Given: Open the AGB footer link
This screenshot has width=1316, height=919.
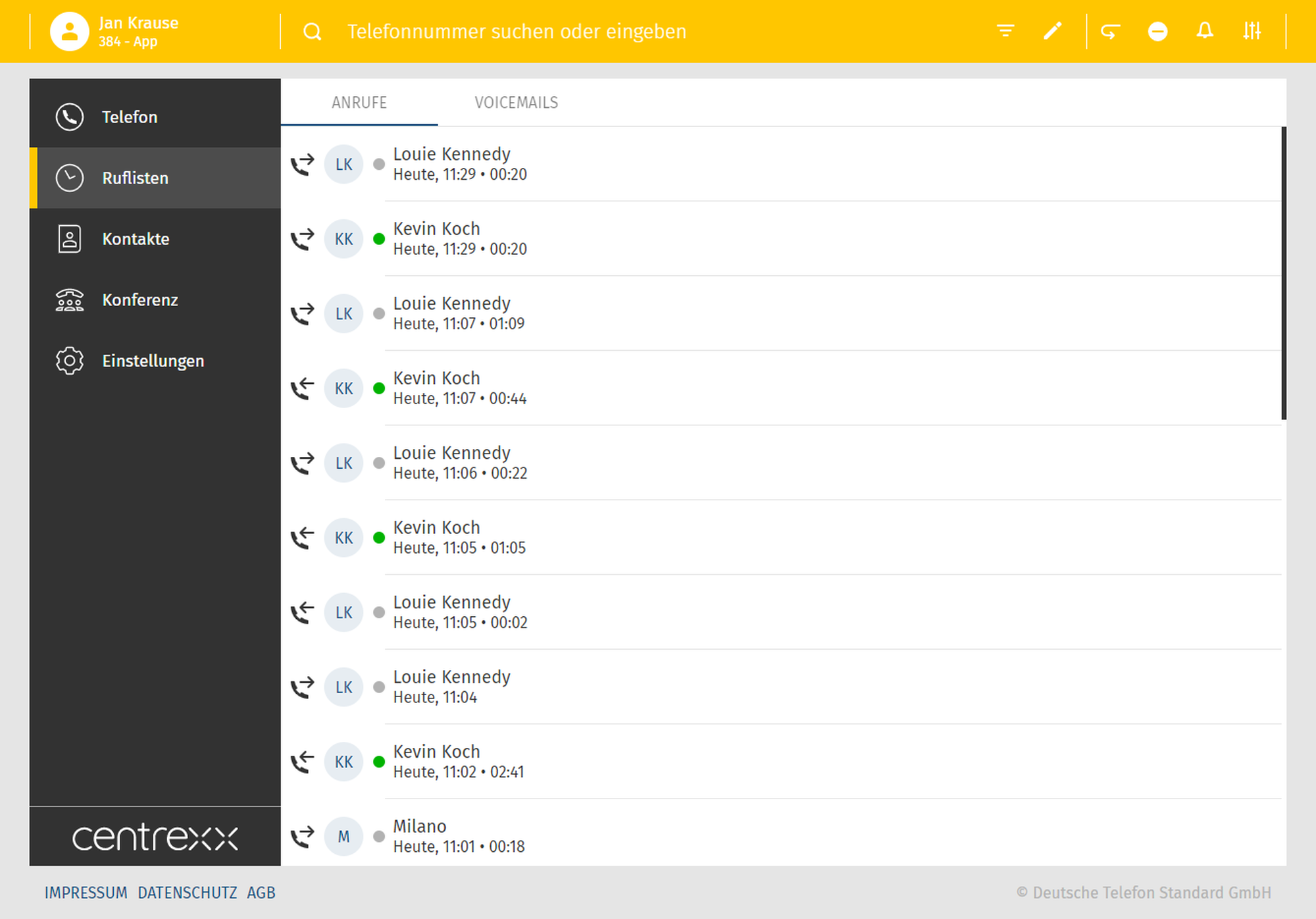Looking at the screenshot, I should [261, 893].
